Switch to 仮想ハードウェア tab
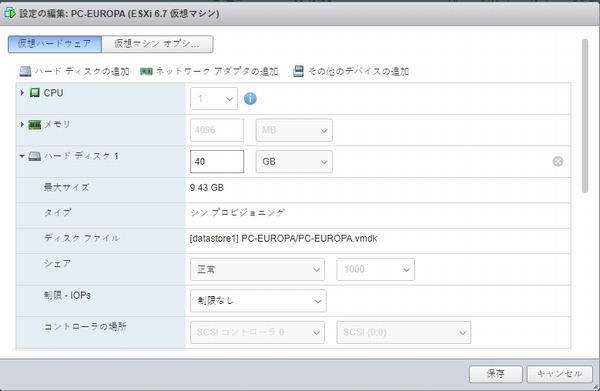Image resolution: width=600 pixels, height=391 pixels. (55, 44)
